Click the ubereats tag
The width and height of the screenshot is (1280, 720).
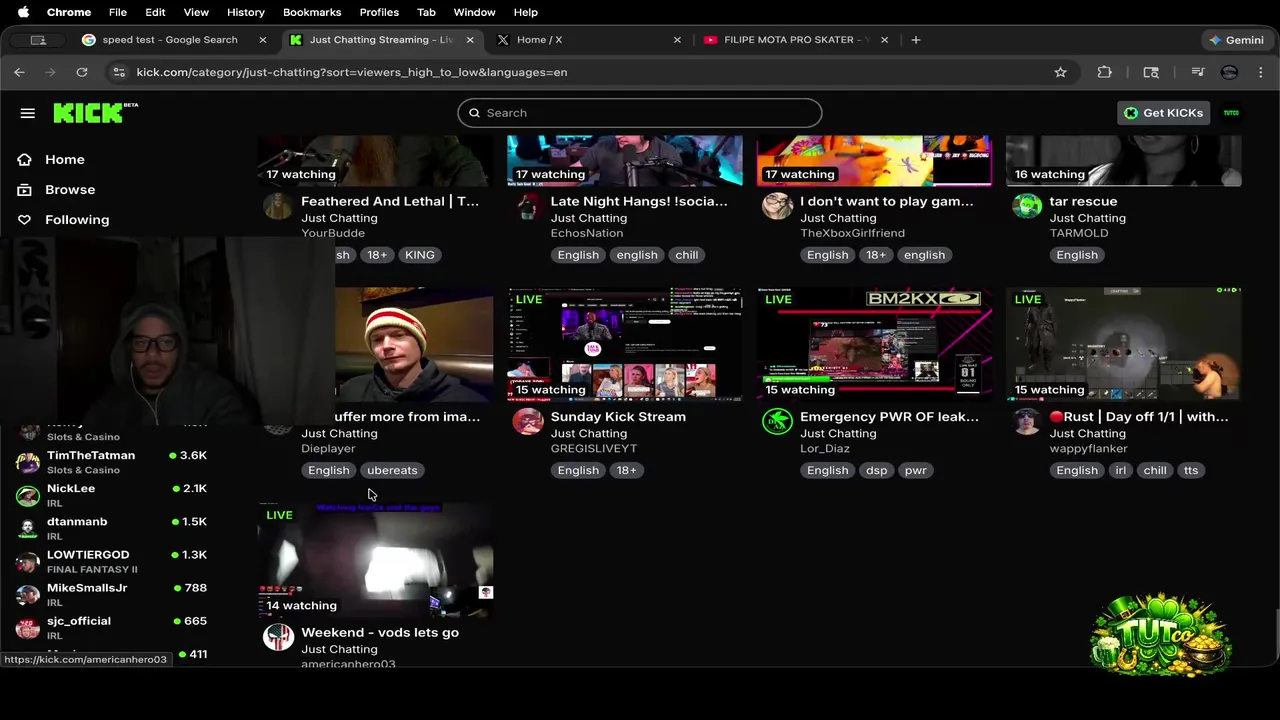(392, 470)
